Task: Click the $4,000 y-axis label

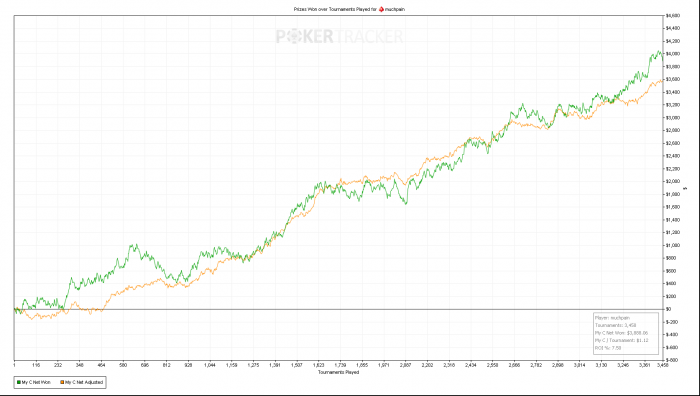Action: click(x=672, y=54)
